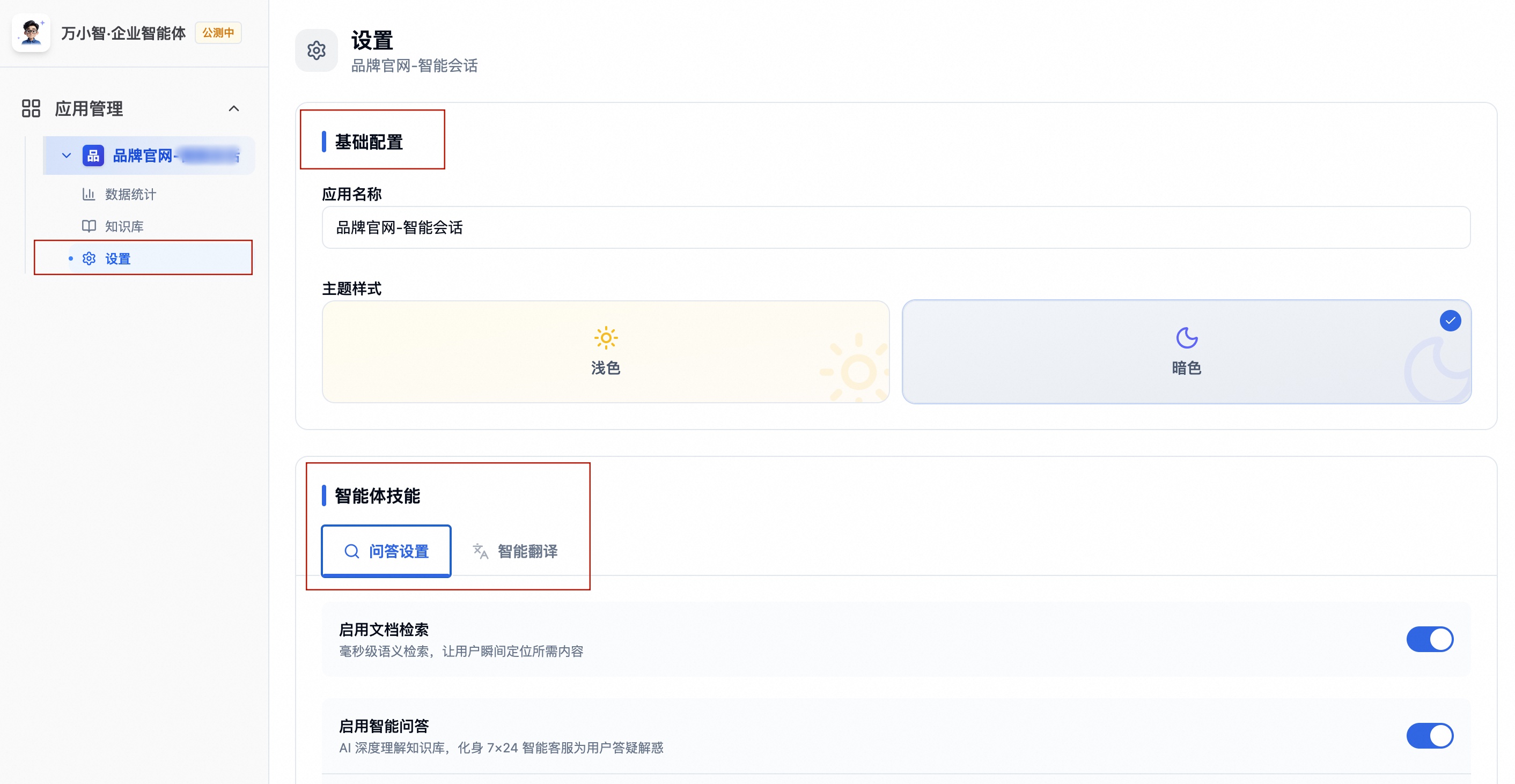Screen dimensions: 1515x784
Task: Enable the 启用文档检索 switch
Action: [x=1430, y=639]
